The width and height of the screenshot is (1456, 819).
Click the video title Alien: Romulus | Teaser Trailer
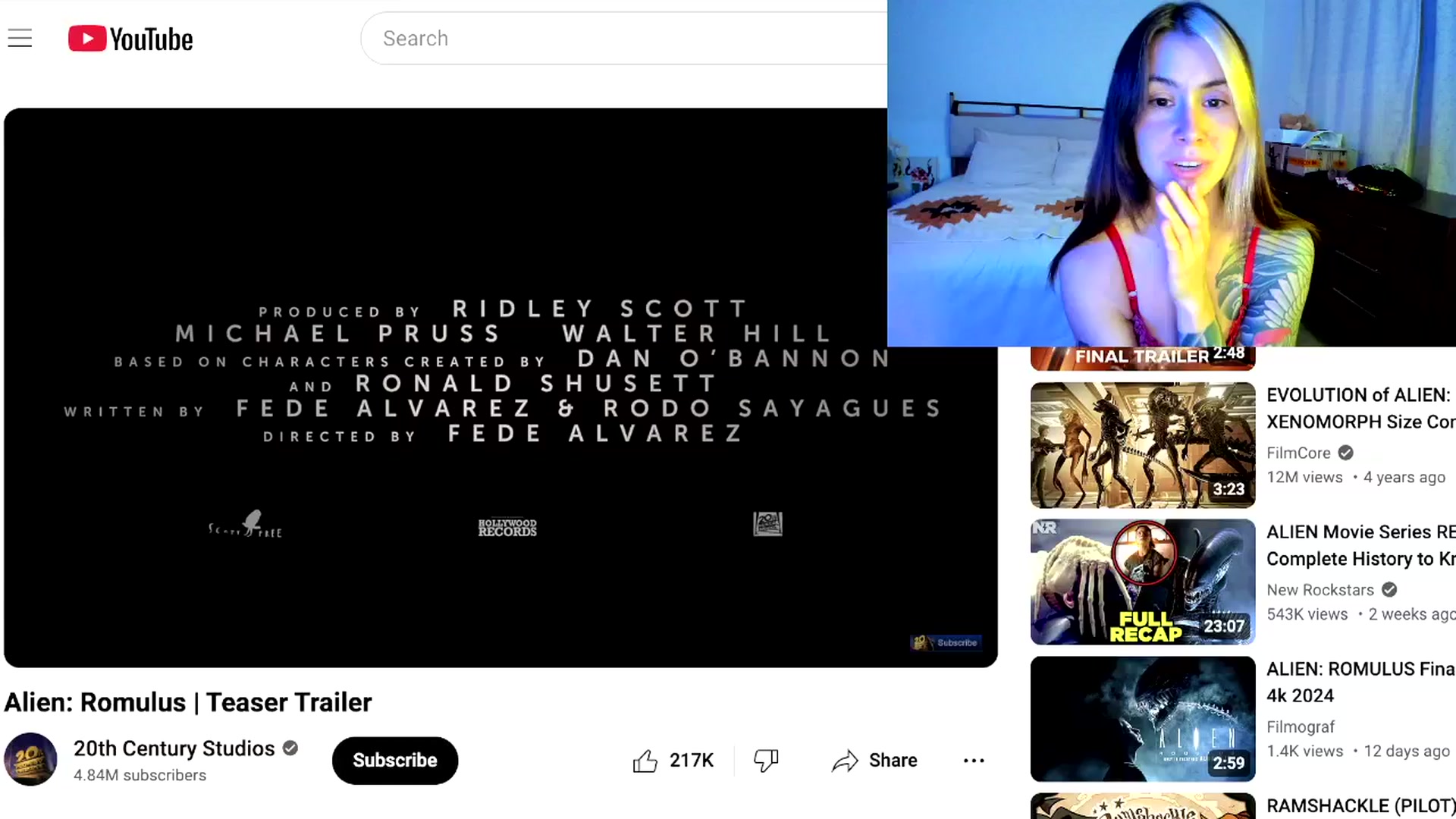[x=188, y=702]
